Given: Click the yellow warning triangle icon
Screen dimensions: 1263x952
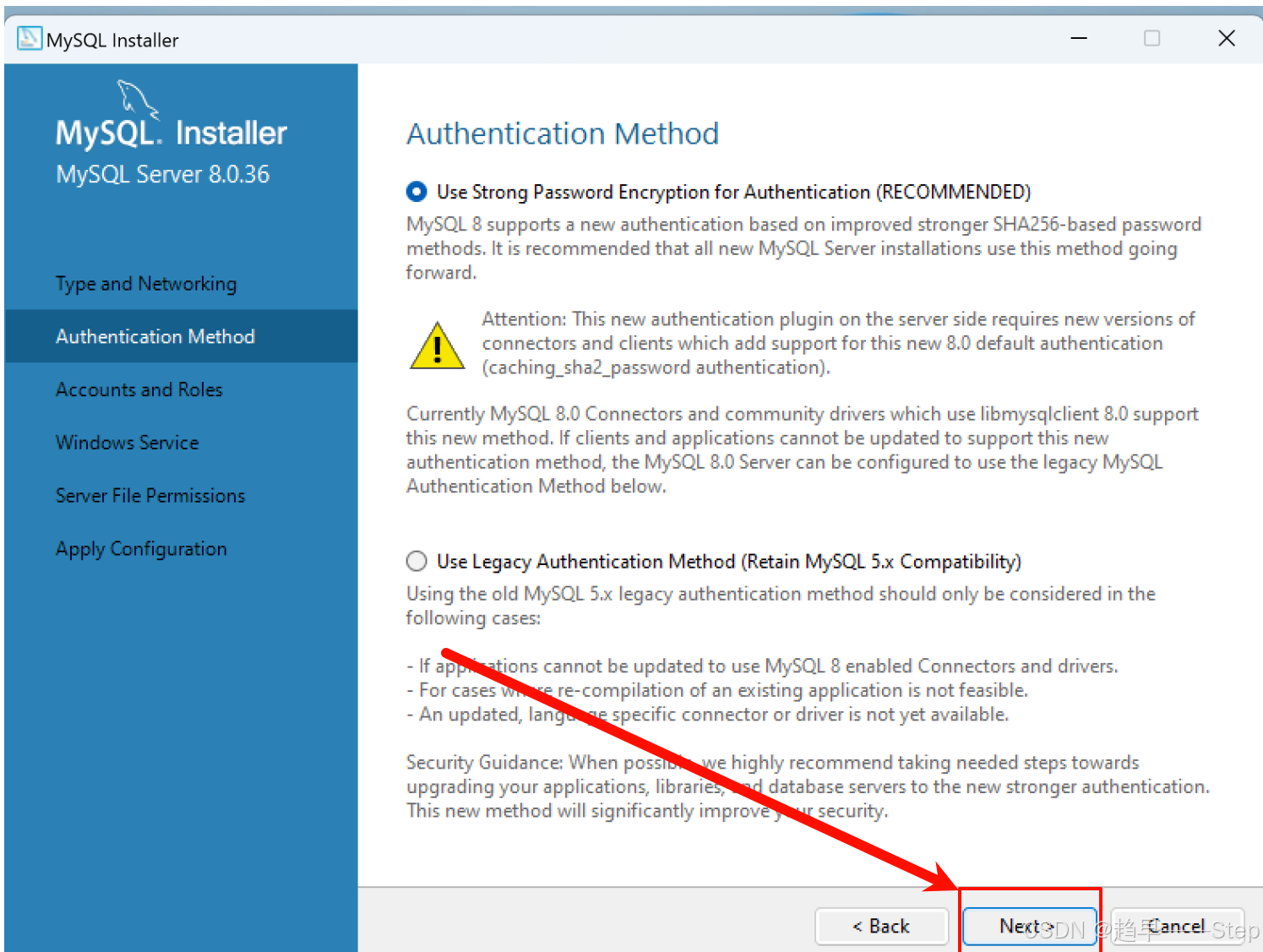Looking at the screenshot, I should coord(437,345).
